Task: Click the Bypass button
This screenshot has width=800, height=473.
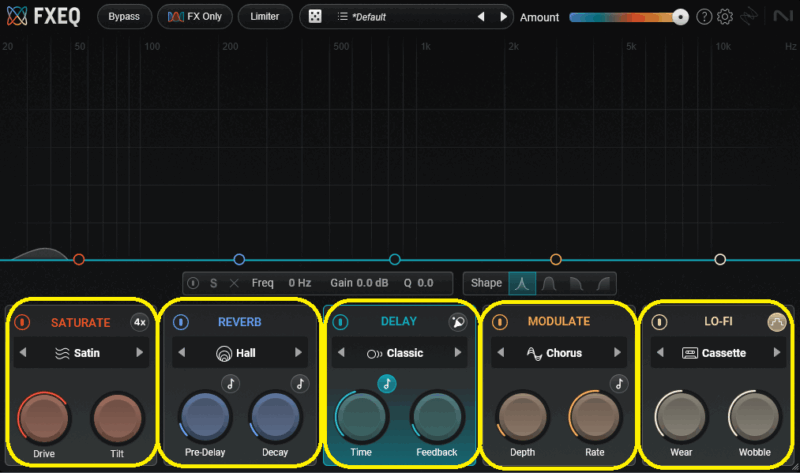Action: pyautogui.click(x=124, y=17)
